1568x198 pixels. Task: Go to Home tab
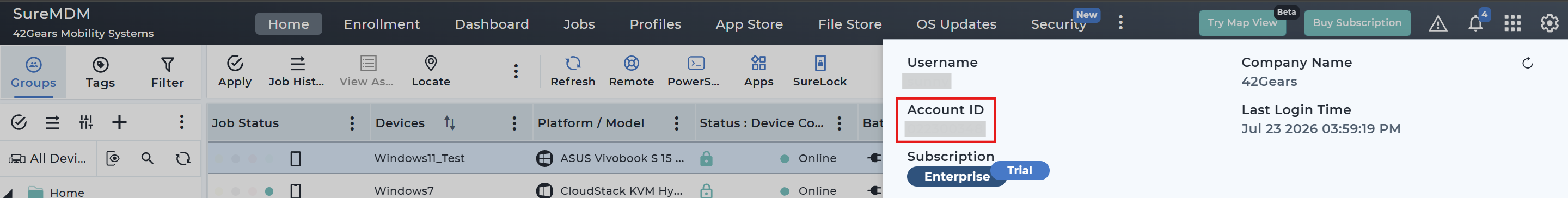(289, 24)
